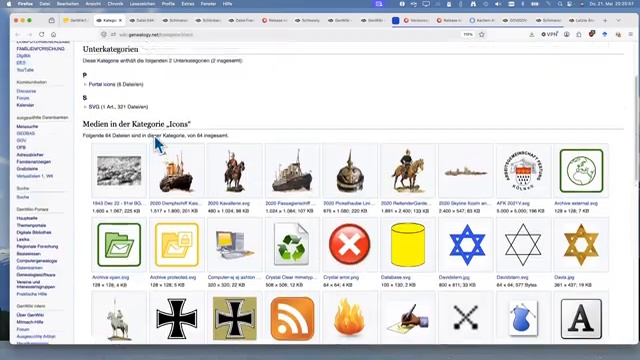Open the outlined Davidstern.svg star thumbnail

click(523, 244)
